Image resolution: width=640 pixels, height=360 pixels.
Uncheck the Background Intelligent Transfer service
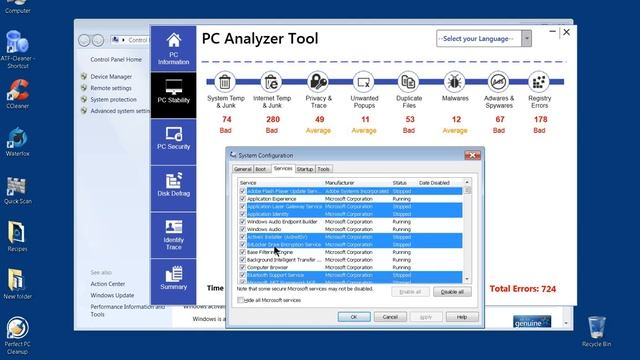point(242,260)
